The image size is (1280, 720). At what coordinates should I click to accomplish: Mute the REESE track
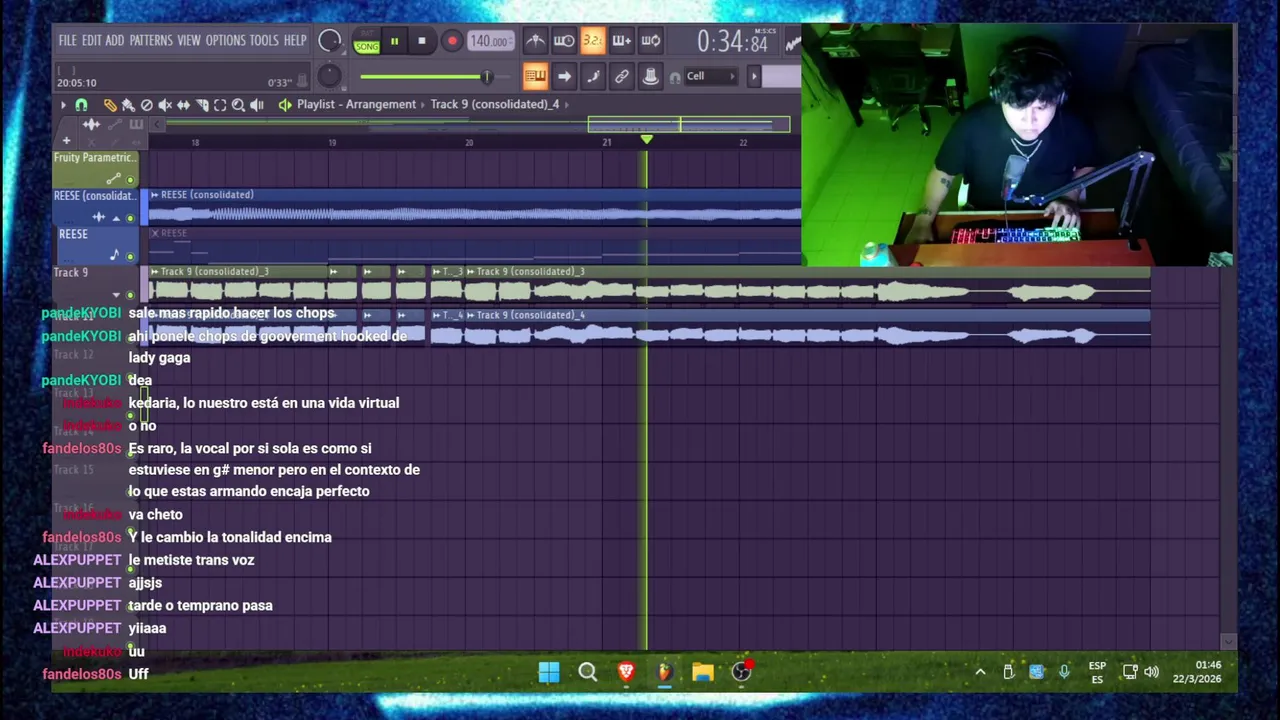[x=130, y=256]
